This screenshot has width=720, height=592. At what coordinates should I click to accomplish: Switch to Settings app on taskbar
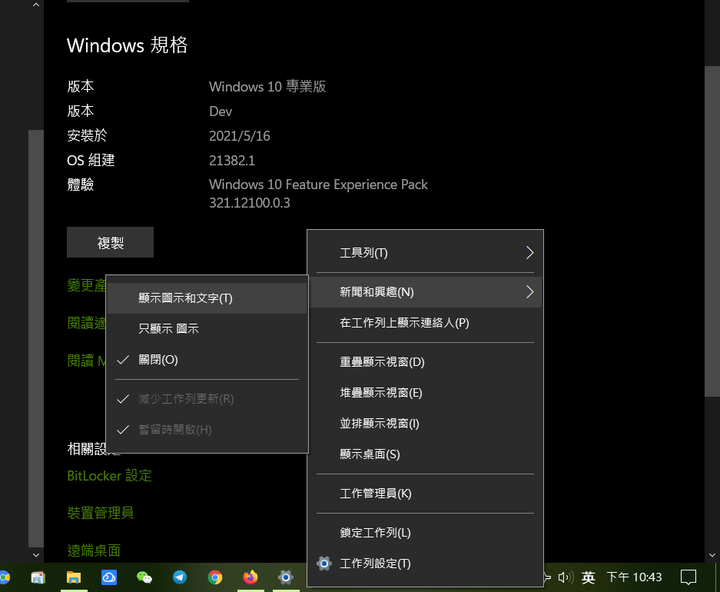coord(286,577)
